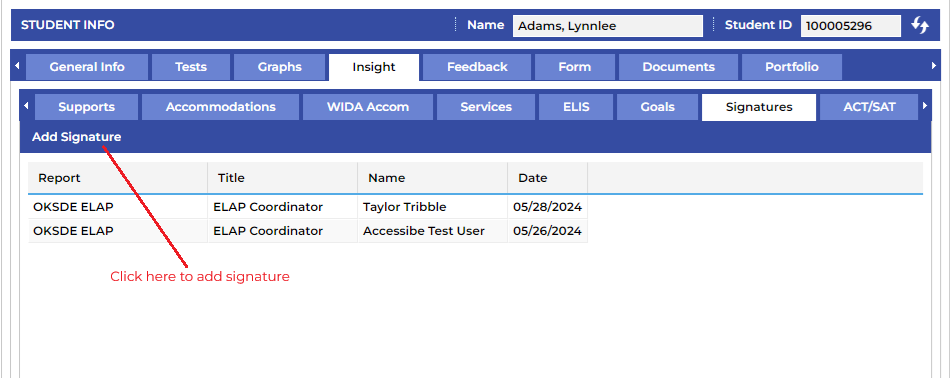
Task: Select the Insight tab
Action: click(x=374, y=67)
